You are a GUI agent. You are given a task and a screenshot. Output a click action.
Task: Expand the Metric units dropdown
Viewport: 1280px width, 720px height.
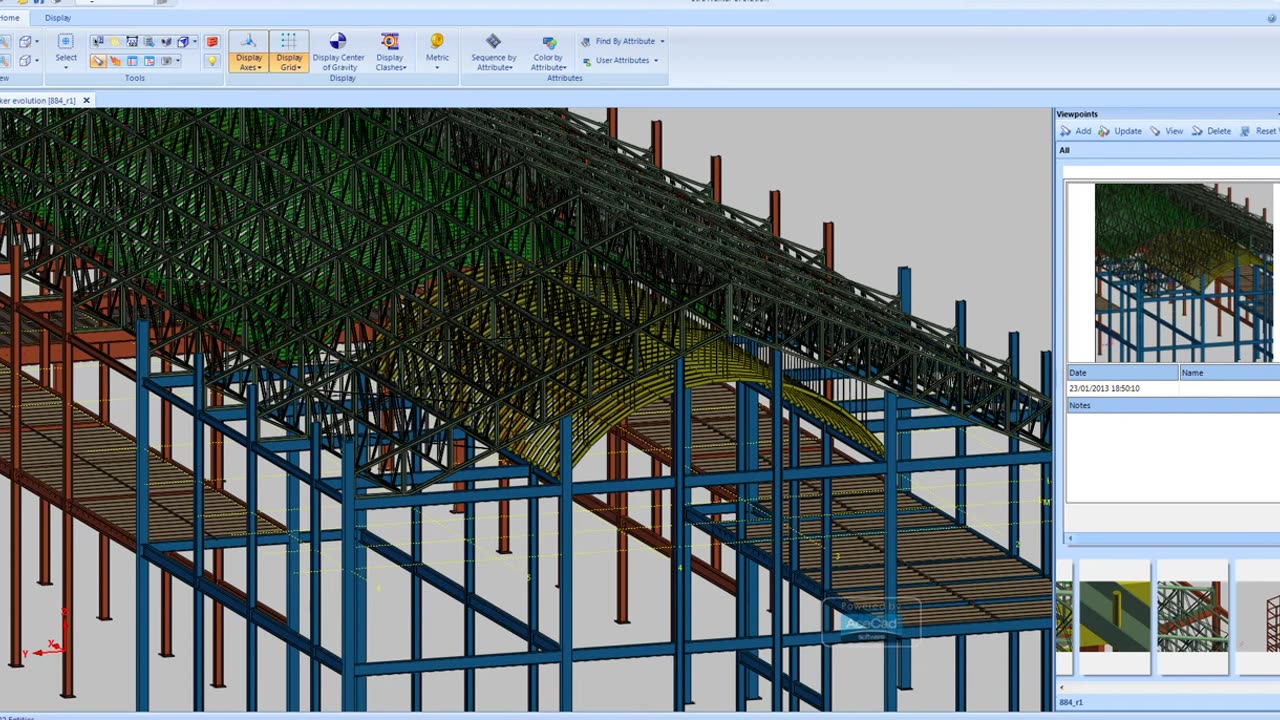tap(437, 68)
